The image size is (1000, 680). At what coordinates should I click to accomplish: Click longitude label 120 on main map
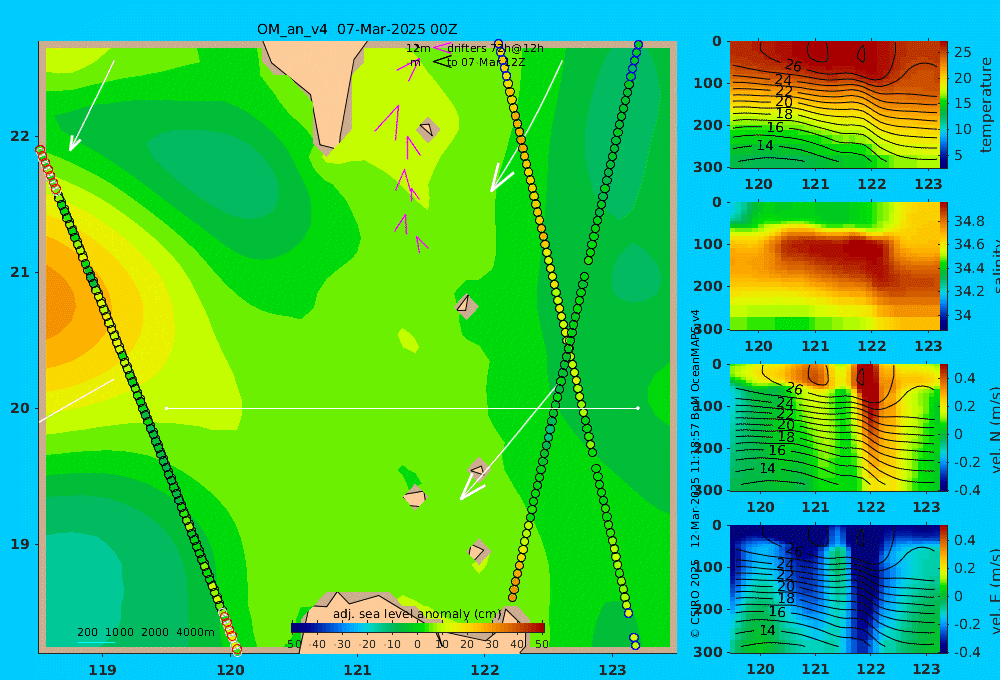[230, 670]
